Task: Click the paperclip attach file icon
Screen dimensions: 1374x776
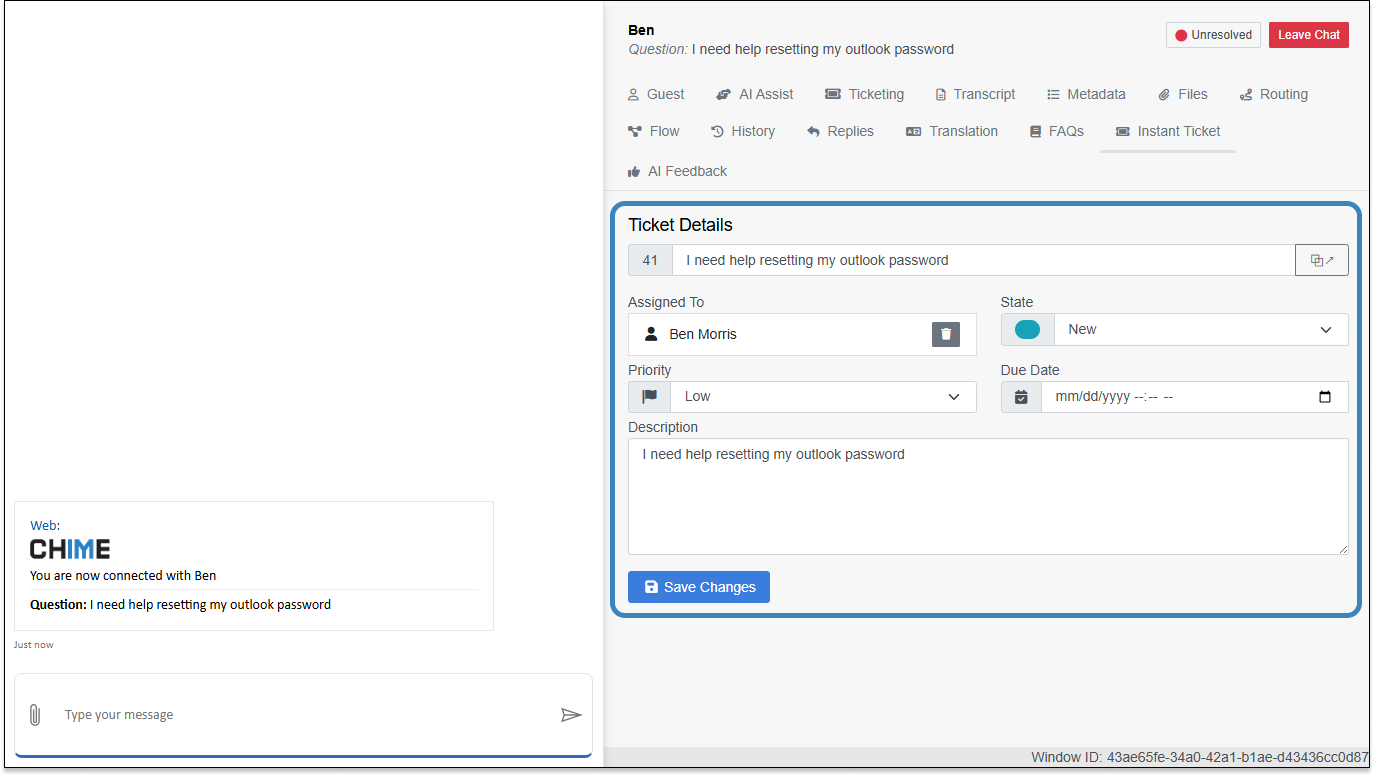Action: pyautogui.click(x=34, y=715)
